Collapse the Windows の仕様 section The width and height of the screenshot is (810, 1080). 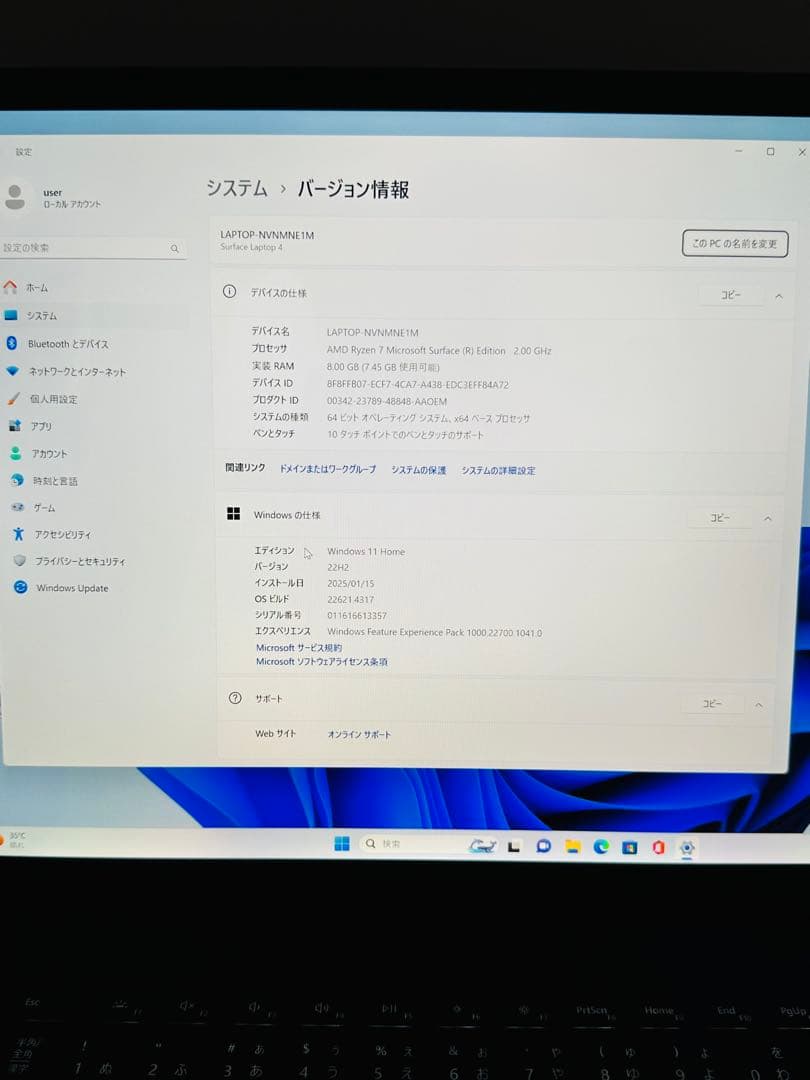click(x=768, y=517)
